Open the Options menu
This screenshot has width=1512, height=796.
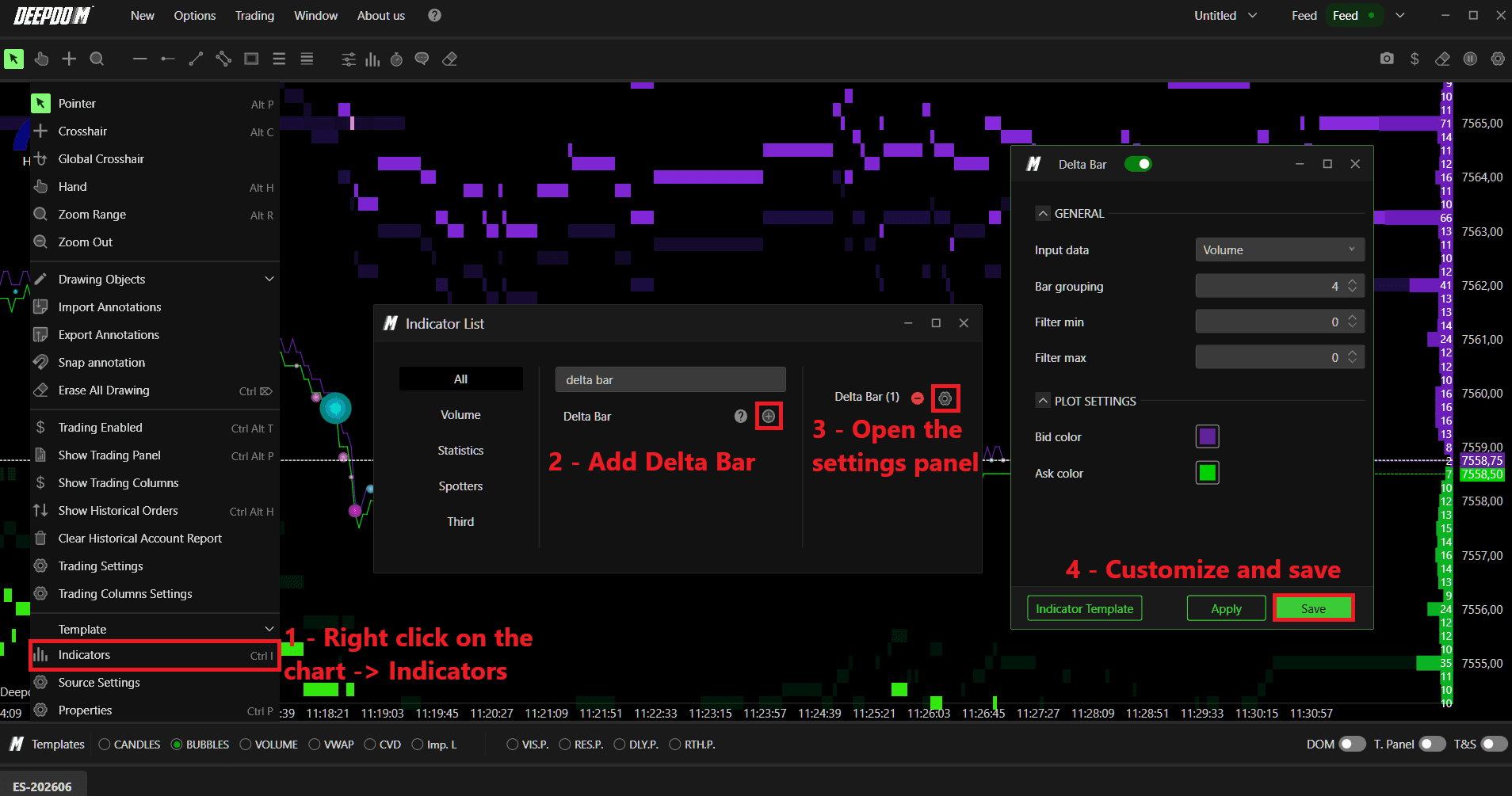pyautogui.click(x=195, y=15)
